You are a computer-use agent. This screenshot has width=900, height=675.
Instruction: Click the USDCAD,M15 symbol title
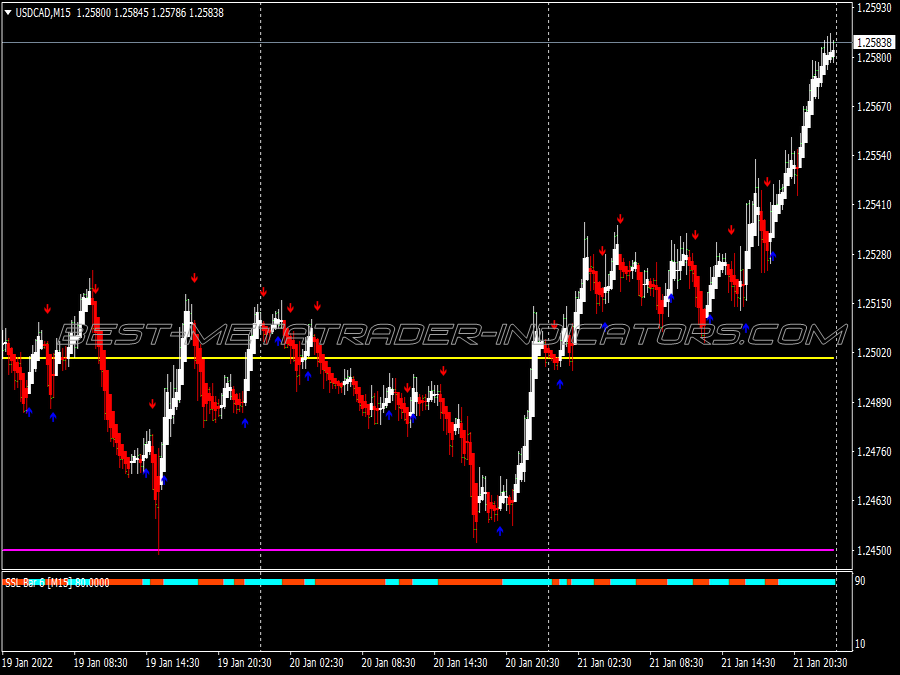(x=43, y=13)
